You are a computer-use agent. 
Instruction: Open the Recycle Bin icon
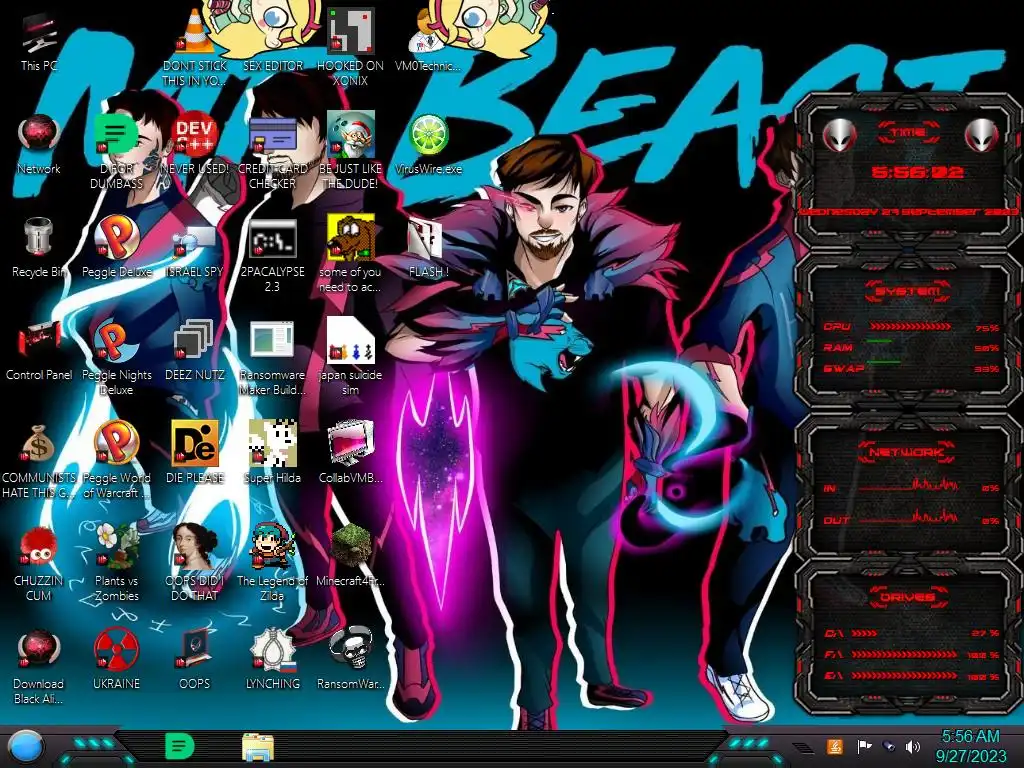click(39, 247)
